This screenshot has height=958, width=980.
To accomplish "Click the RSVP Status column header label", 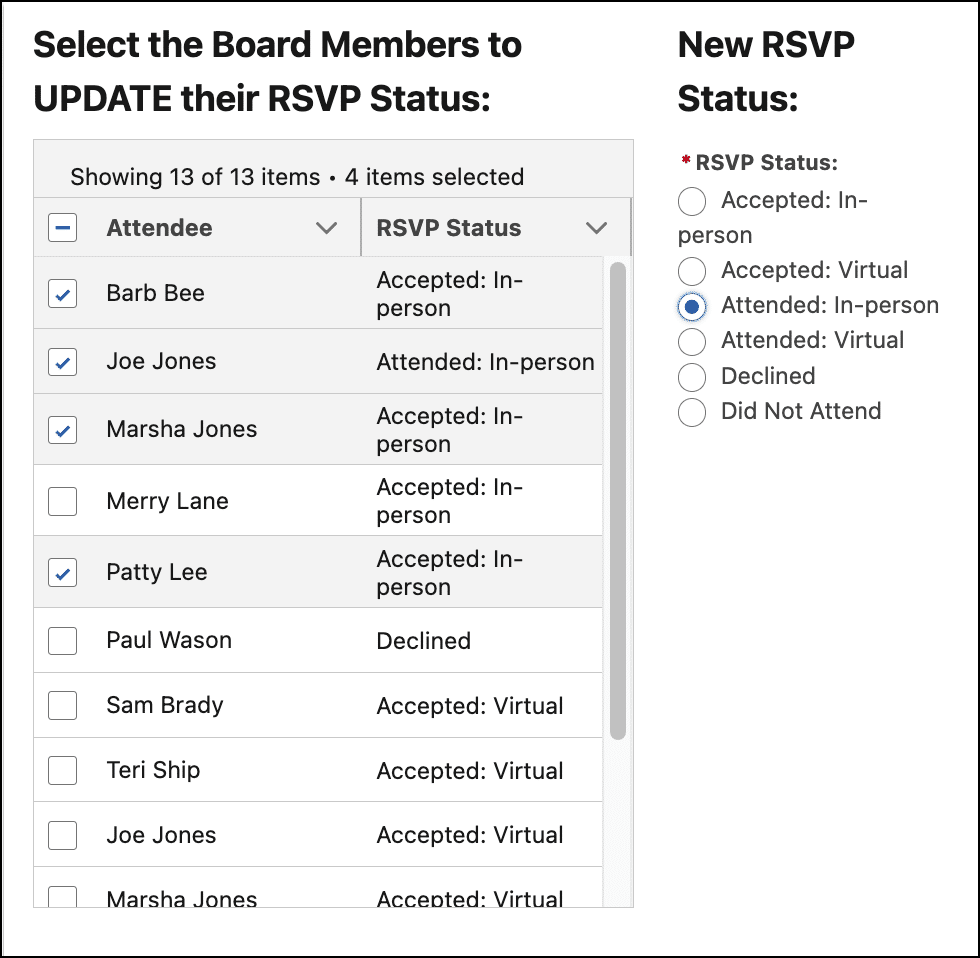I will pos(449,228).
